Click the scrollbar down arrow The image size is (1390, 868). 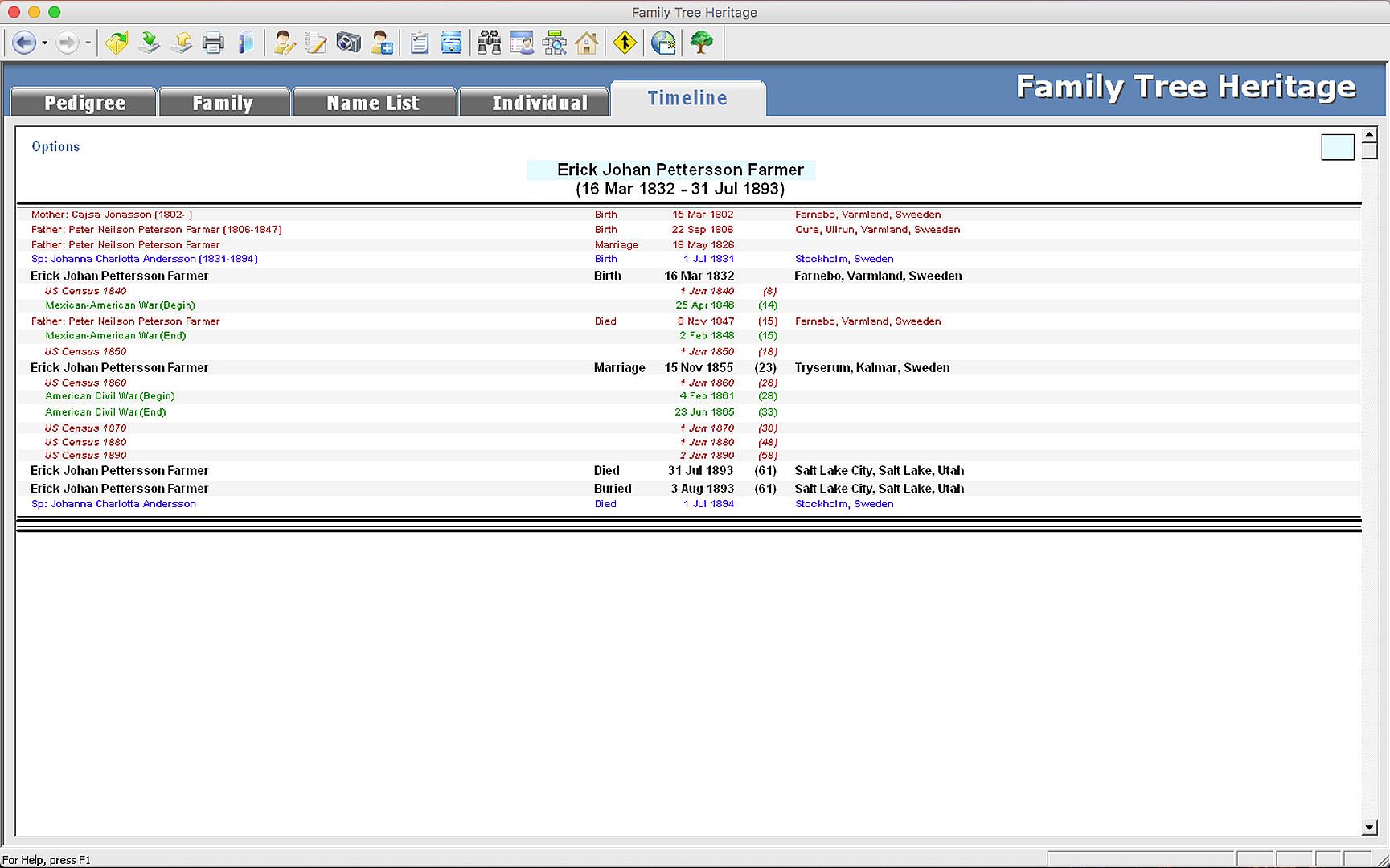(1369, 827)
